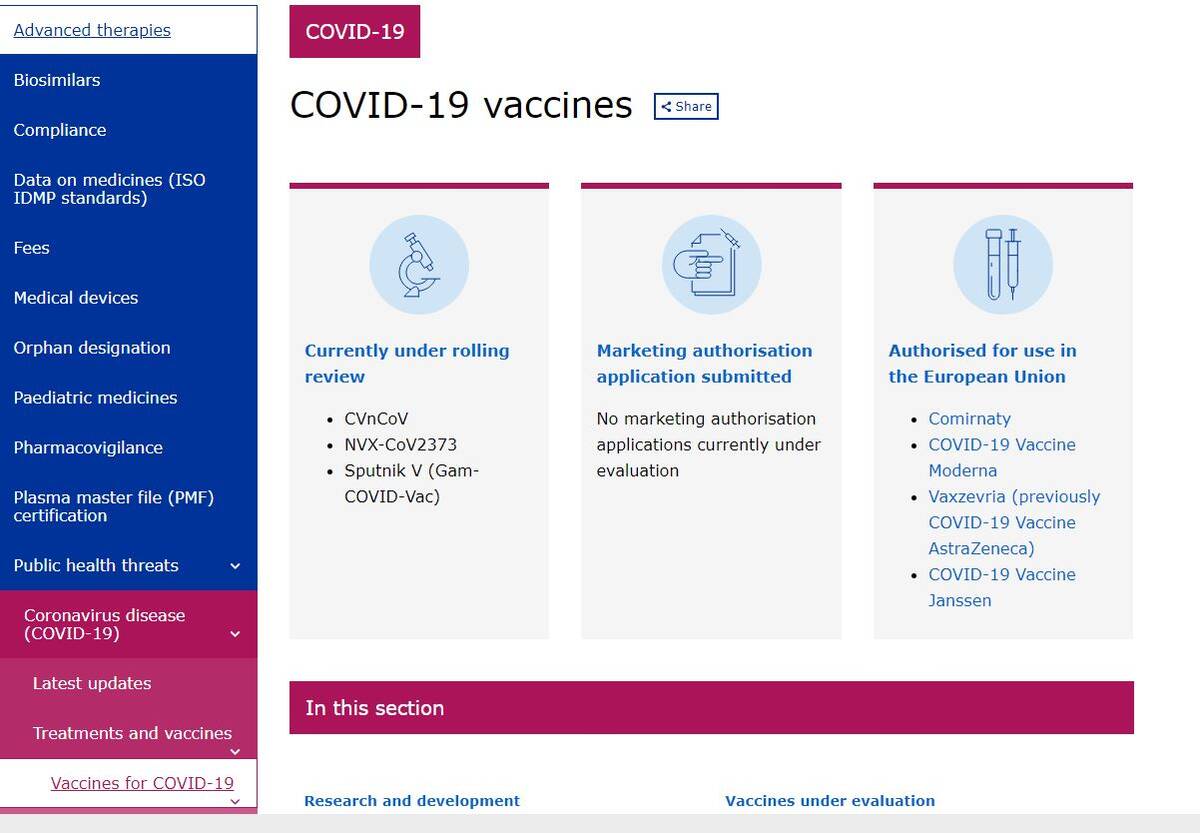Viewport: 1200px width, 833px height.
Task: Expand the Public health threats chevron
Action: [235, 566]
